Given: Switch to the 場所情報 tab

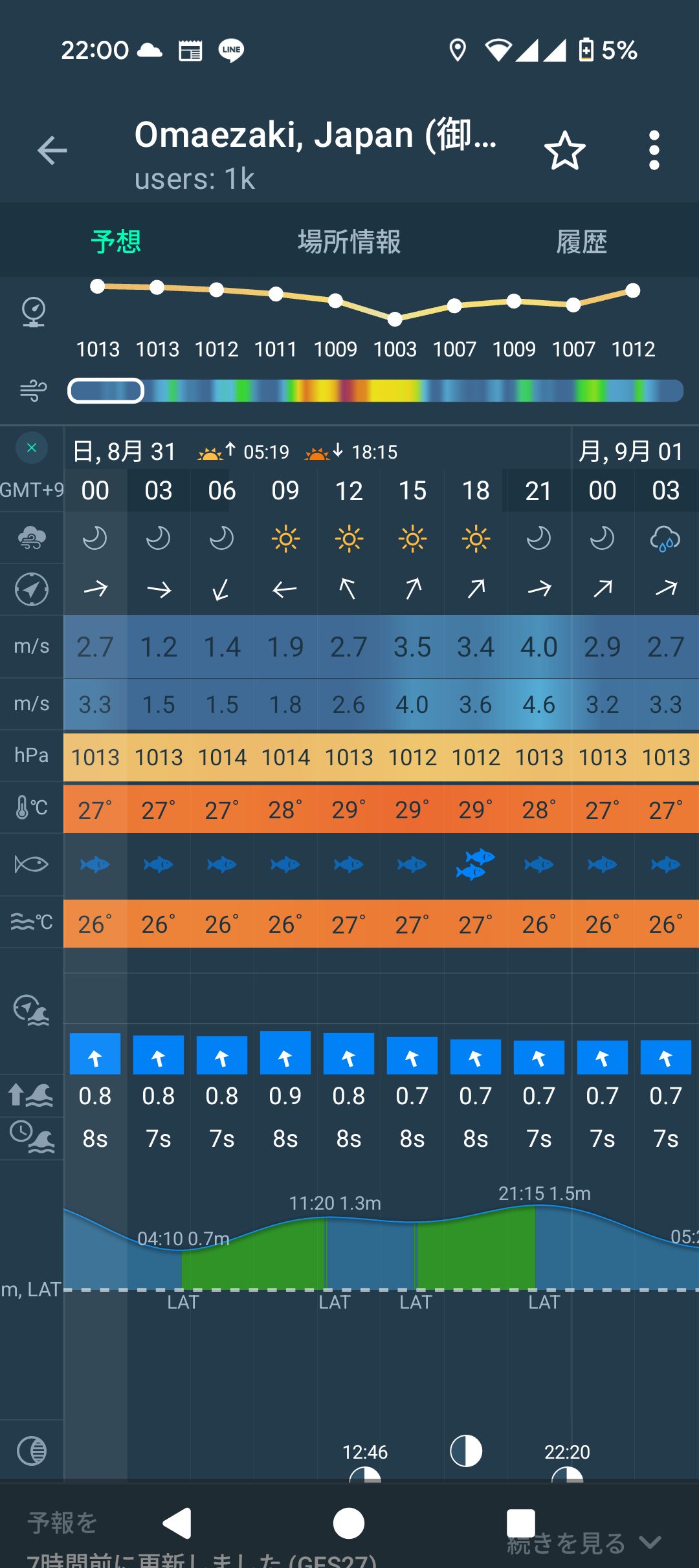Looking at the screenshot, I should [x=349, y=242].
